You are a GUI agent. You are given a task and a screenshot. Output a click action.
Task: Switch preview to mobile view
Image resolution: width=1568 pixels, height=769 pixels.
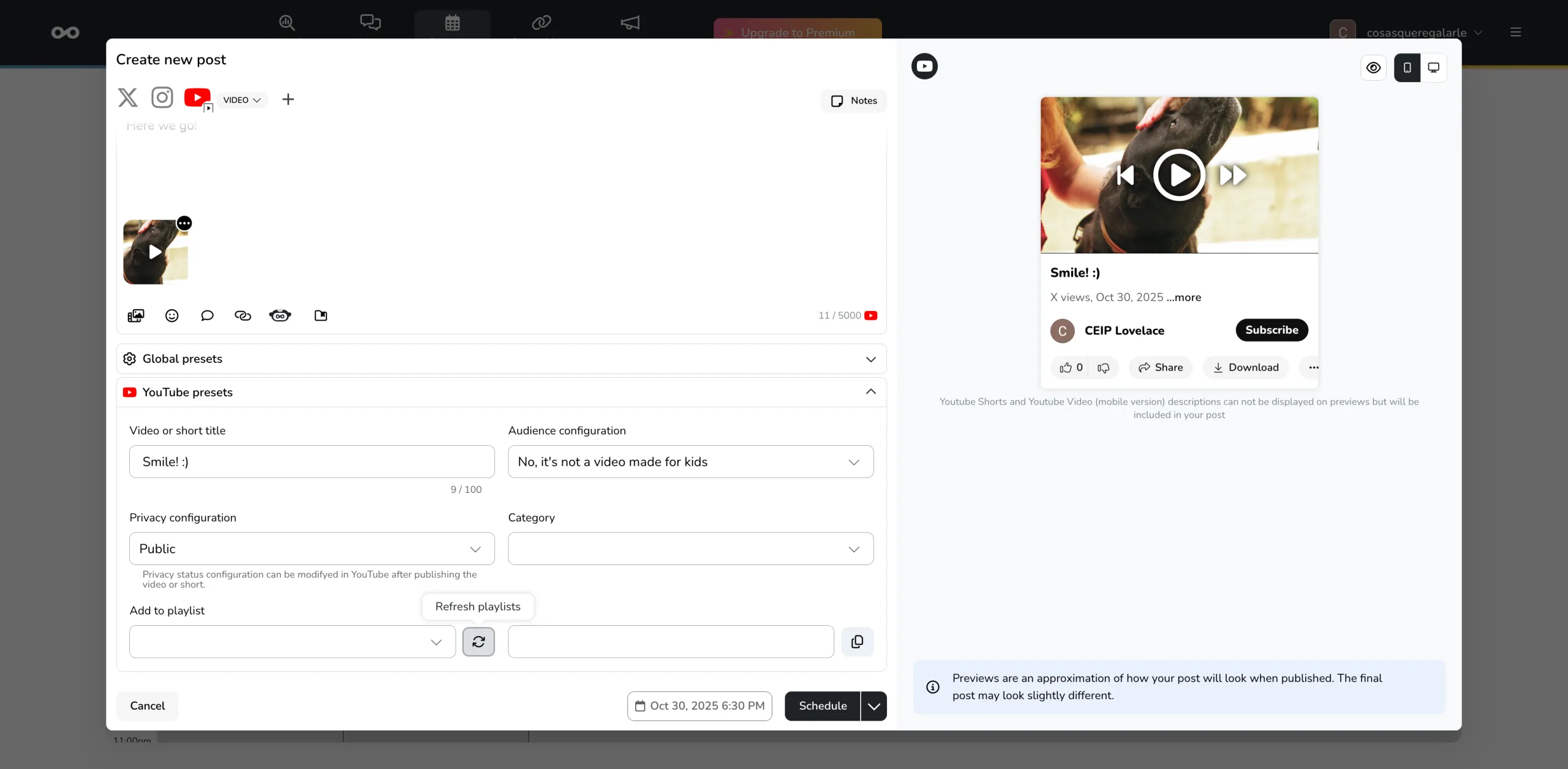[1407, 68]
